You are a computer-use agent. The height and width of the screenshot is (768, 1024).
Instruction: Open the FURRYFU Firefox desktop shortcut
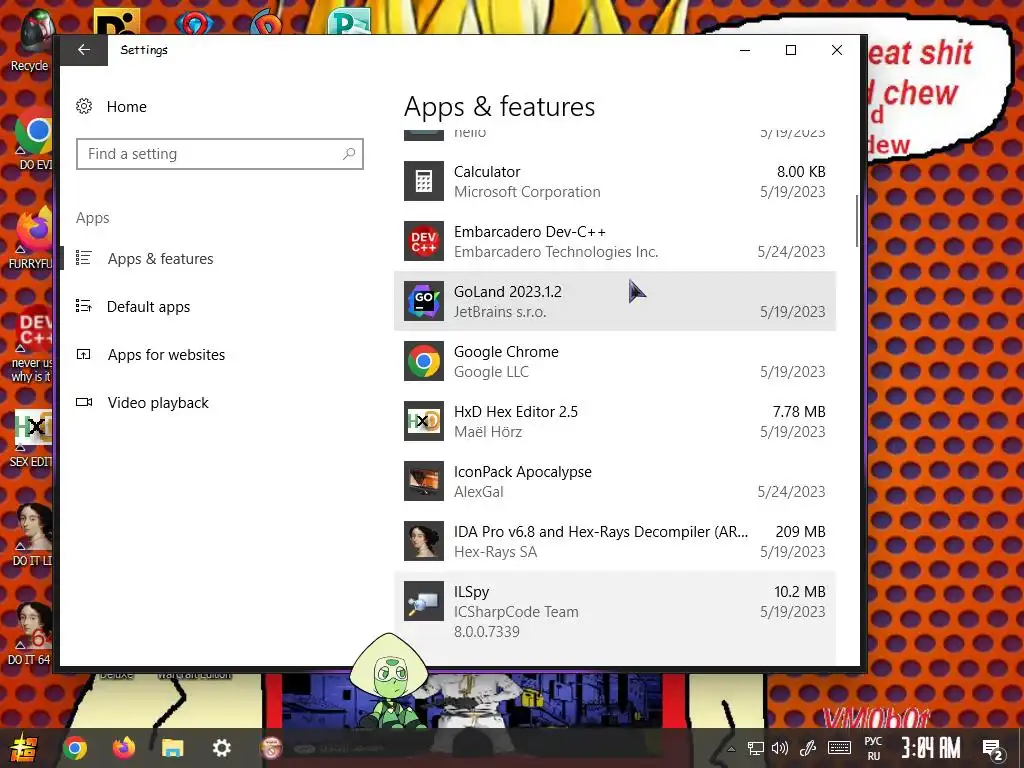pos(31,238)
